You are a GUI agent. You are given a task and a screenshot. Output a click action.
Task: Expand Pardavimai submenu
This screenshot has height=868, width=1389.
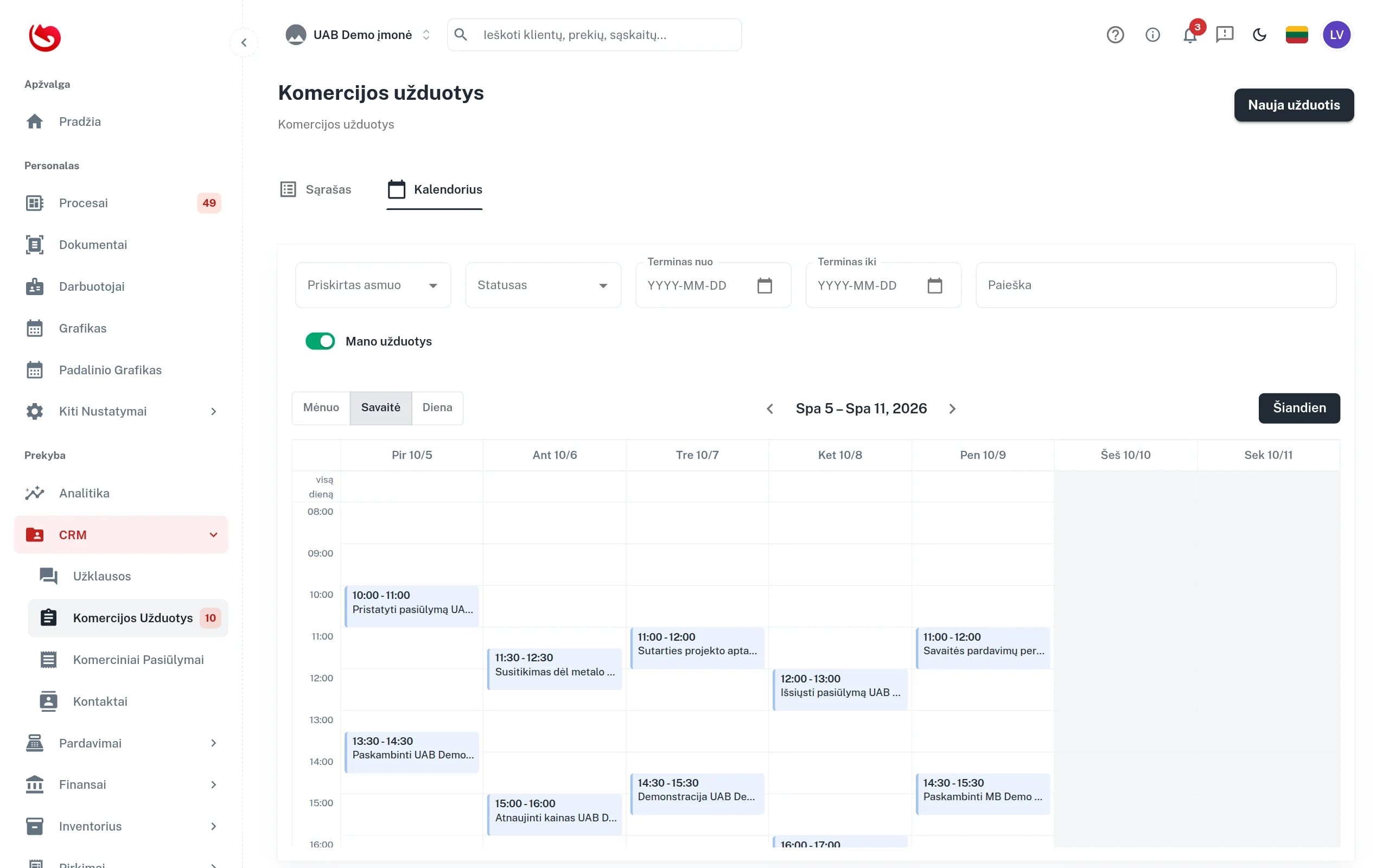pyautogui.click(x=121, y=743)
